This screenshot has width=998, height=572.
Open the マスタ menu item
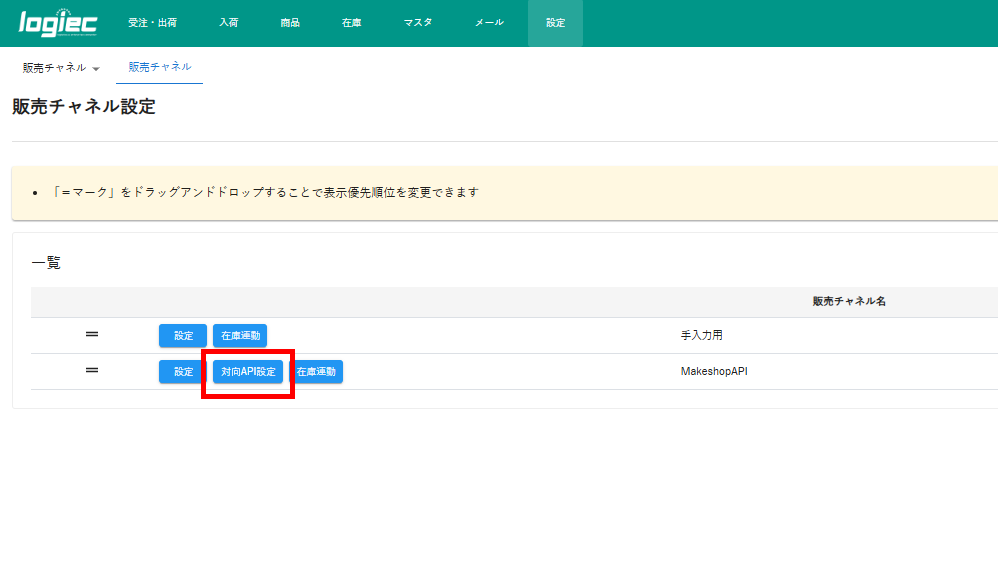(418, 23)
